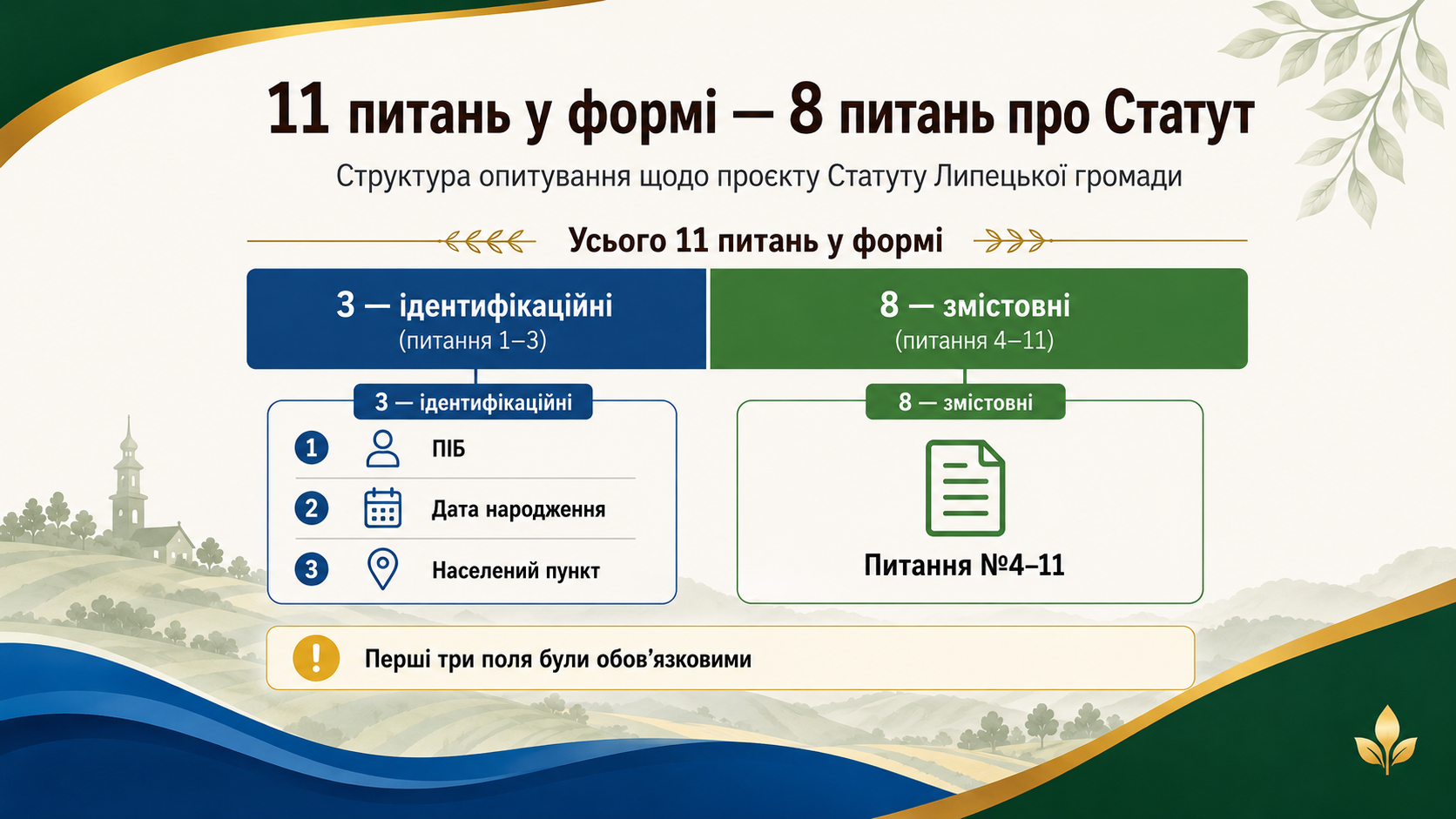Viewport: 1456px width, 819px height.
Task: Click the '(питання 4–11)' text
Action: [974, 340]
